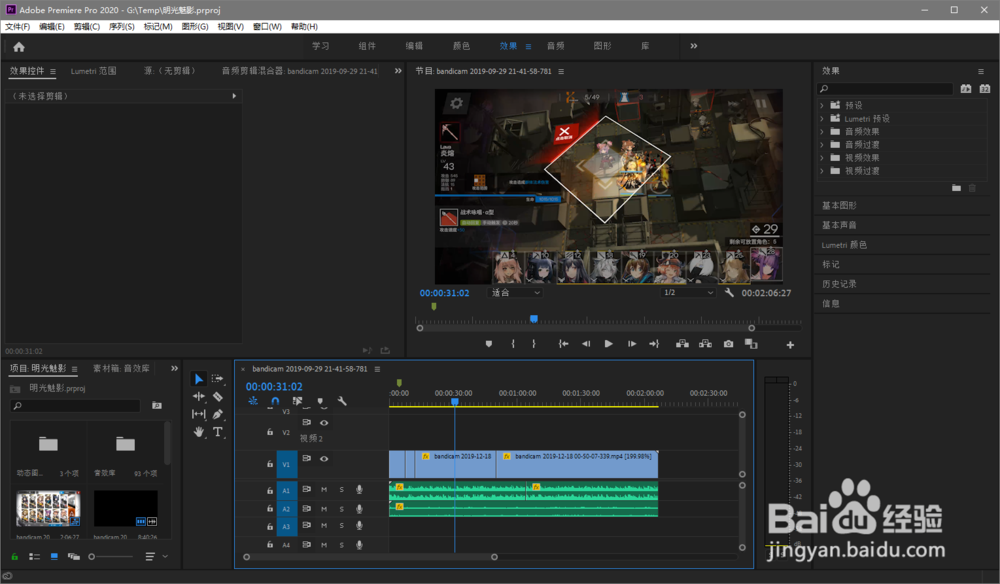Open the 1/2 playback resolution dropdown
This screenshot has width=1000, height=584.
(689, 293)
